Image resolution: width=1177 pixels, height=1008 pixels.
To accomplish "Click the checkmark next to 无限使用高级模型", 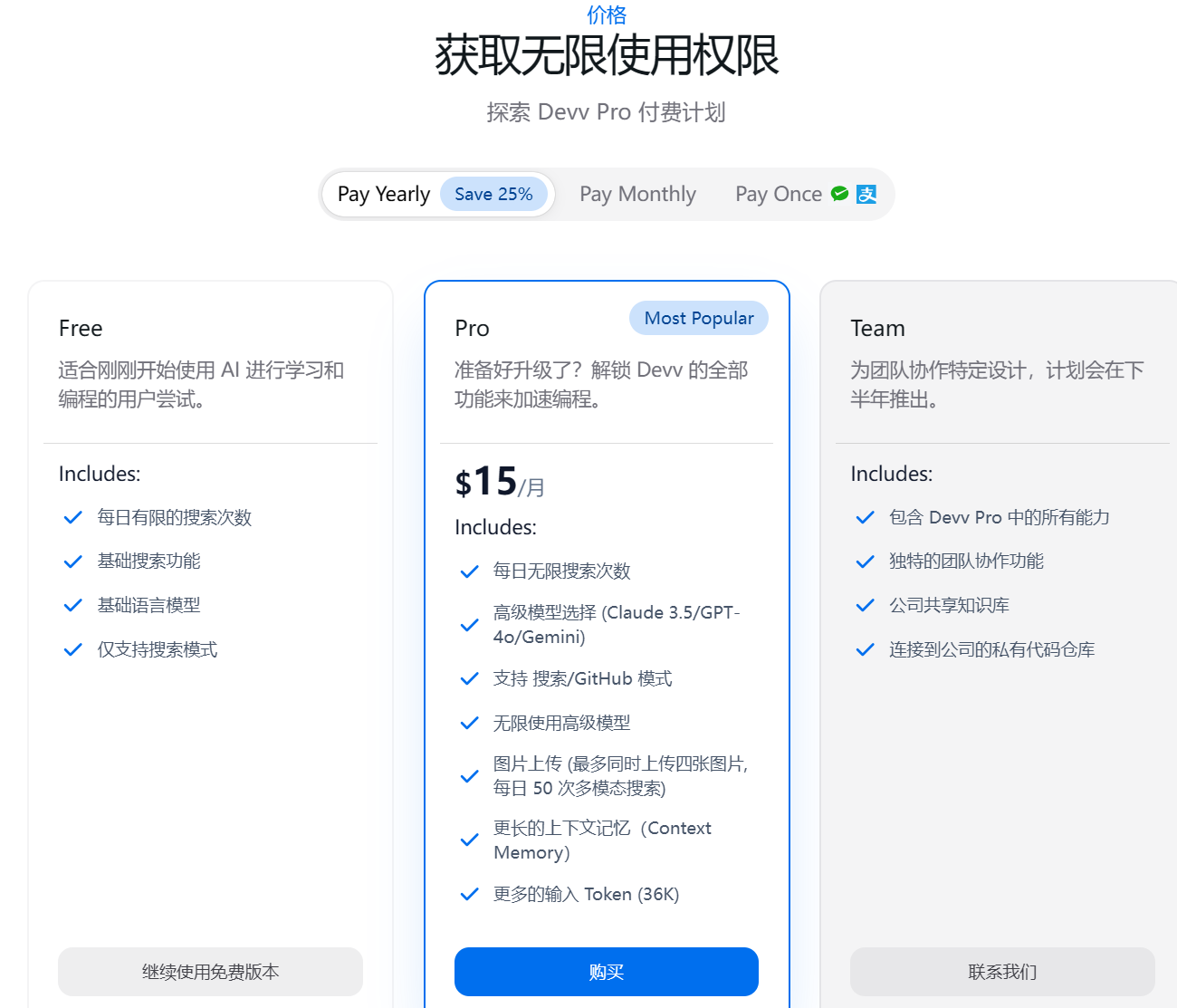I will click(469, 723).
